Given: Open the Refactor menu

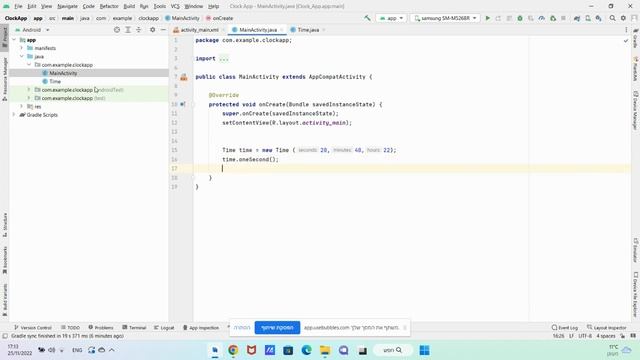Looking at the screenshot, I should coord(109,6).
